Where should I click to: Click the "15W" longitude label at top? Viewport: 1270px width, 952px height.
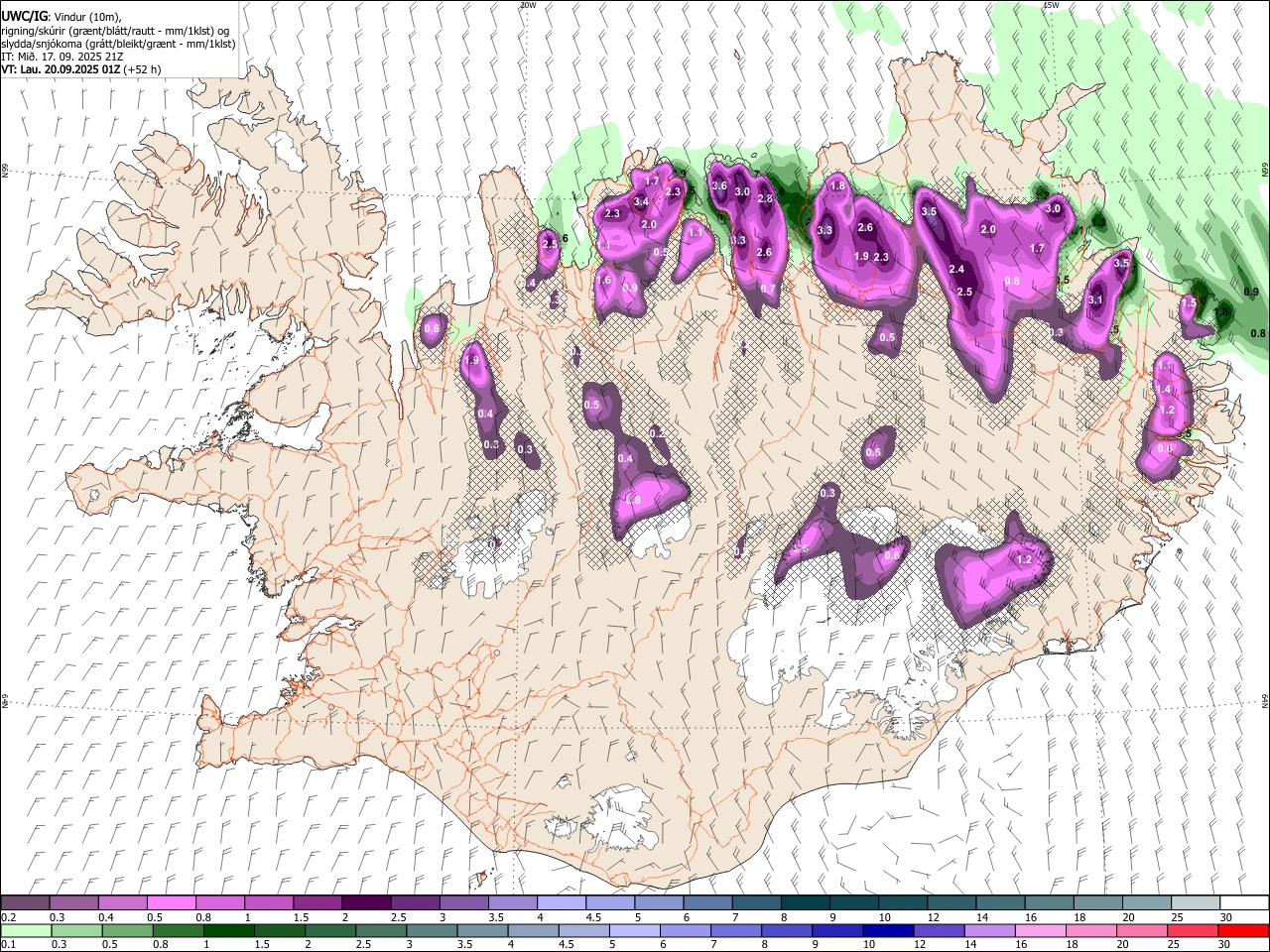[1052, 5]
